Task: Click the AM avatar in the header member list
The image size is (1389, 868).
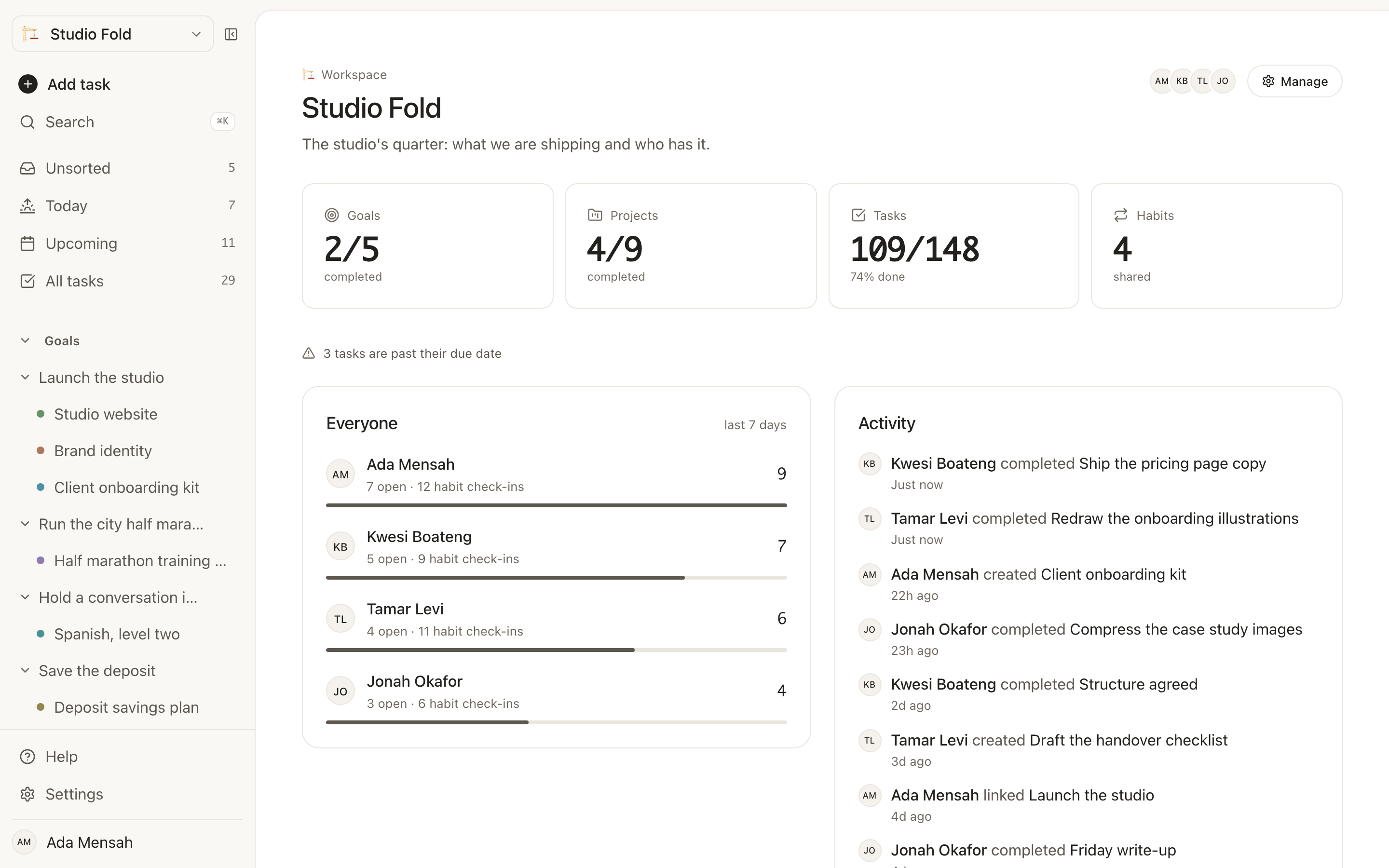Action: (1162, 81)
